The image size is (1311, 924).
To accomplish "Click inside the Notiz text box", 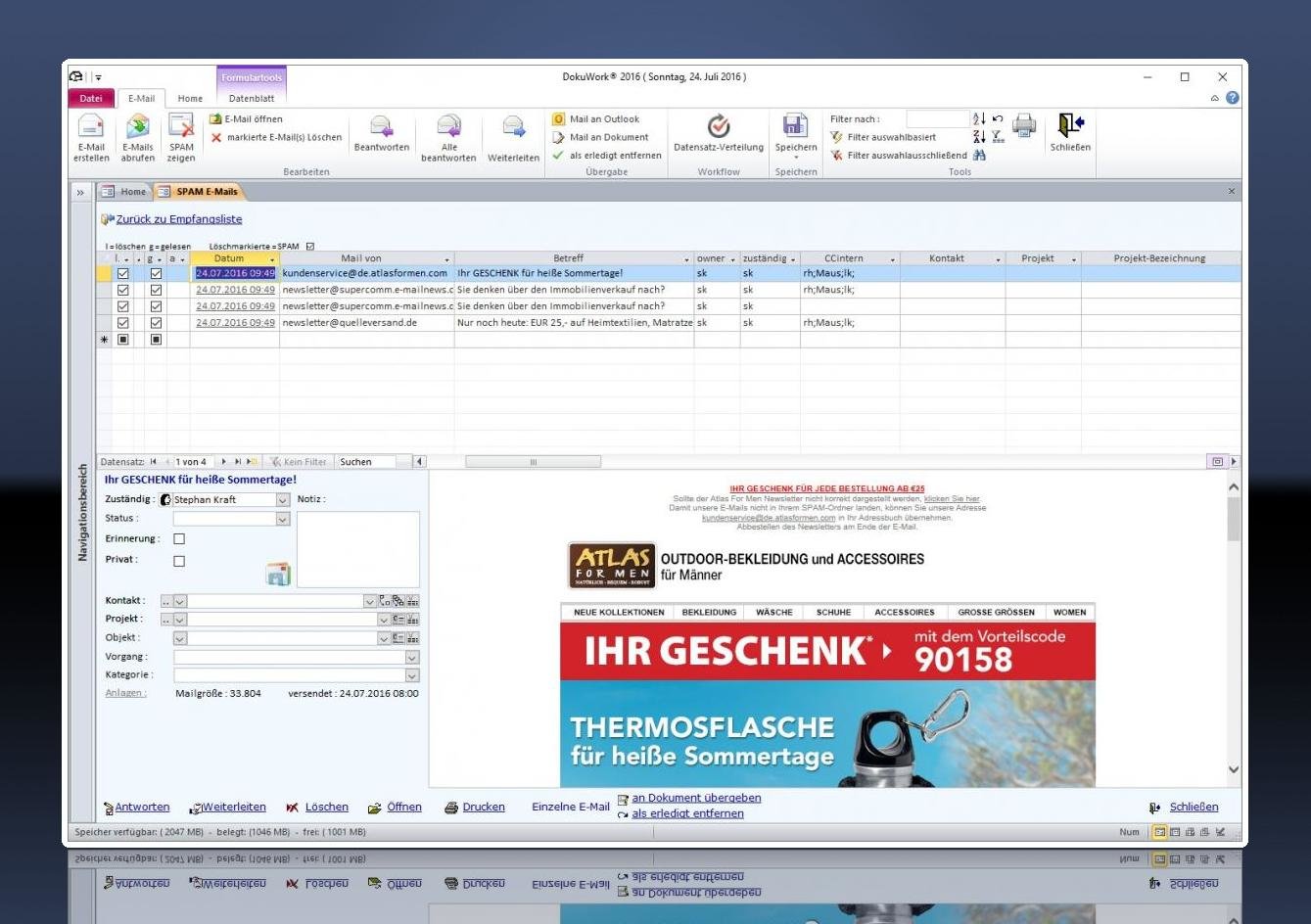I will click(358, 549).
